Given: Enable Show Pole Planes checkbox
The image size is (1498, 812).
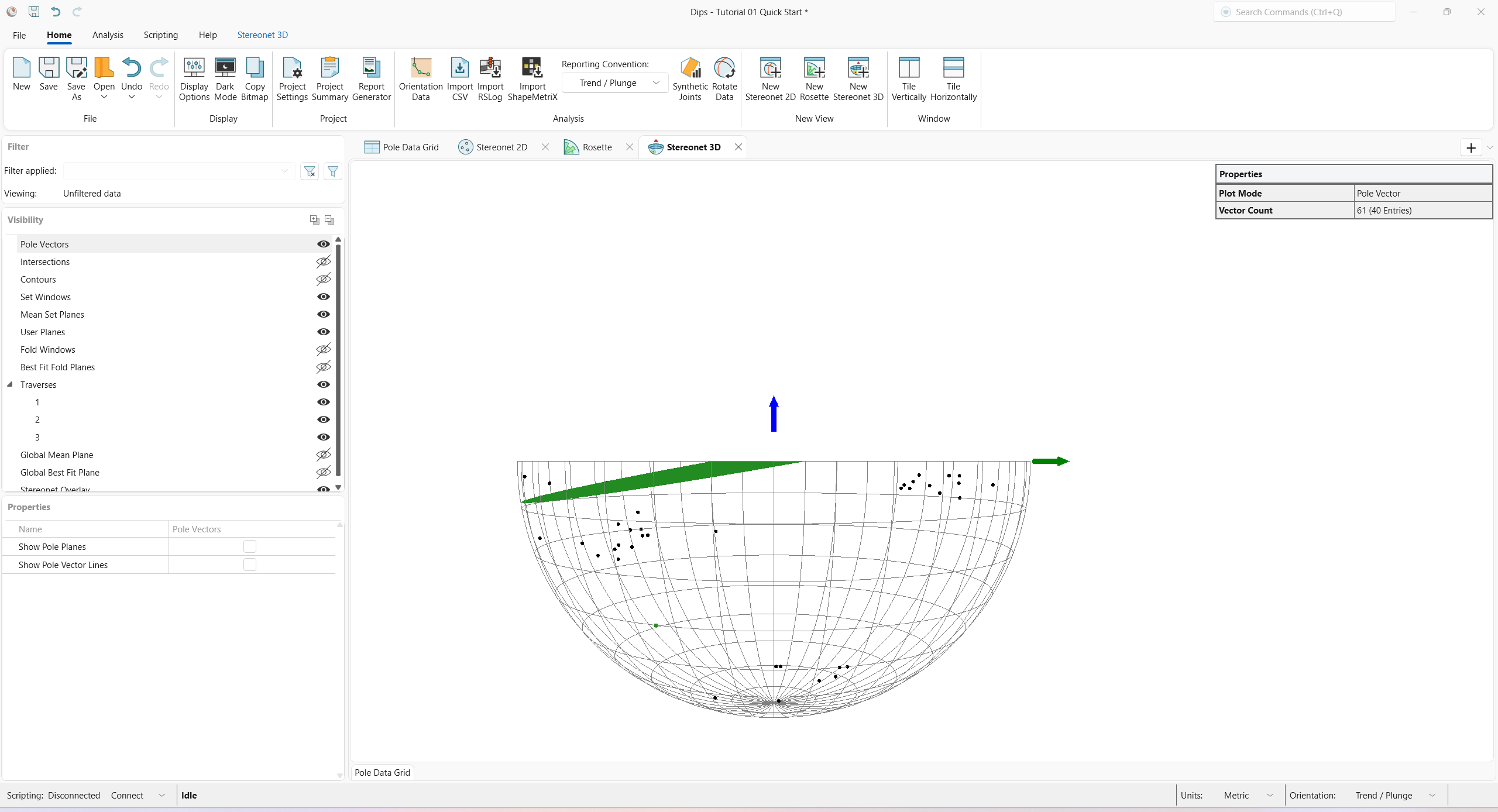Looking at the screenshot, I should 250,546.
